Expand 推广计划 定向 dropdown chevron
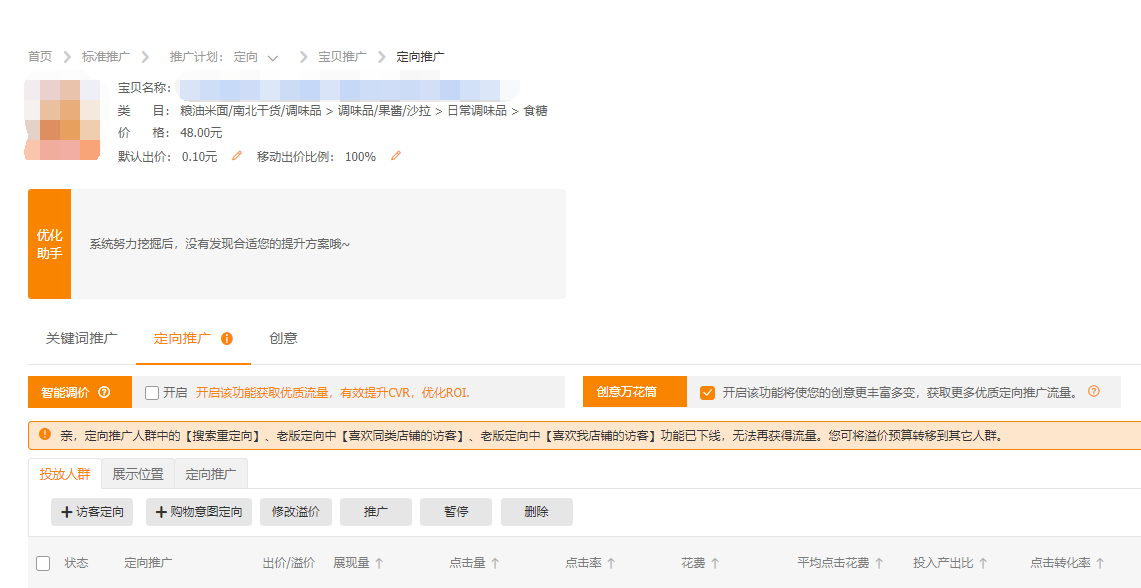Image resolution: width=1141 pixels, height=588 pixels. click(x=273, y=58)
